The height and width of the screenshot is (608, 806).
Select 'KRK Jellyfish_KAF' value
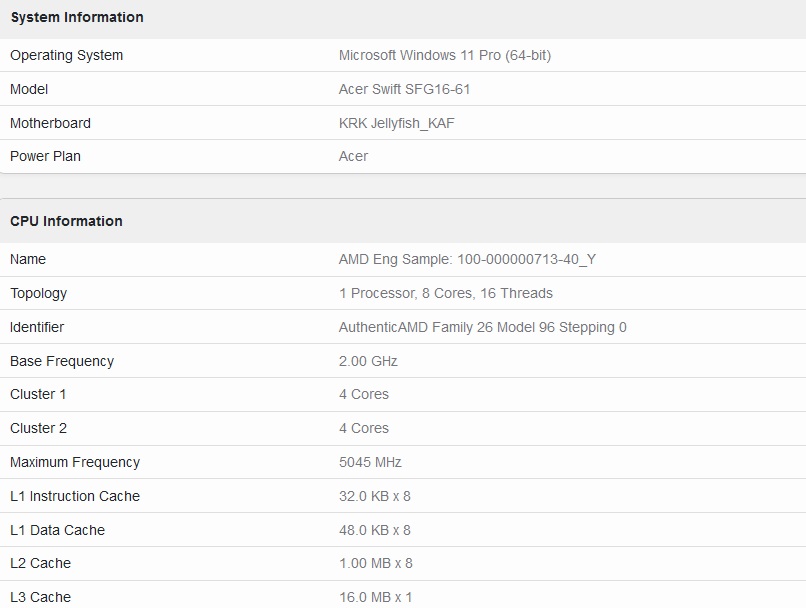click(x=396, y=123)
